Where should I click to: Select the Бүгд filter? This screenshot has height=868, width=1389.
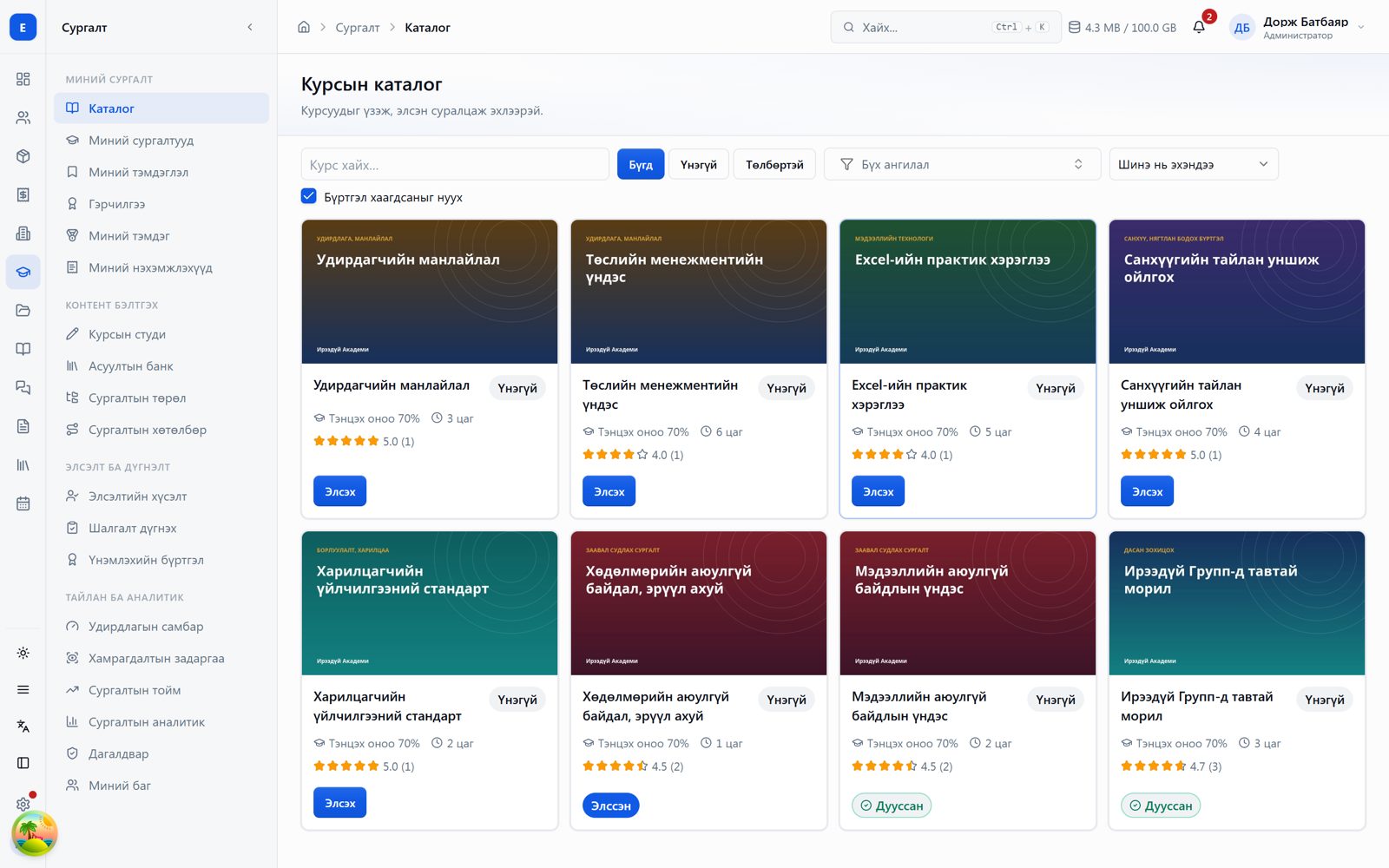(x=641, y=164)
